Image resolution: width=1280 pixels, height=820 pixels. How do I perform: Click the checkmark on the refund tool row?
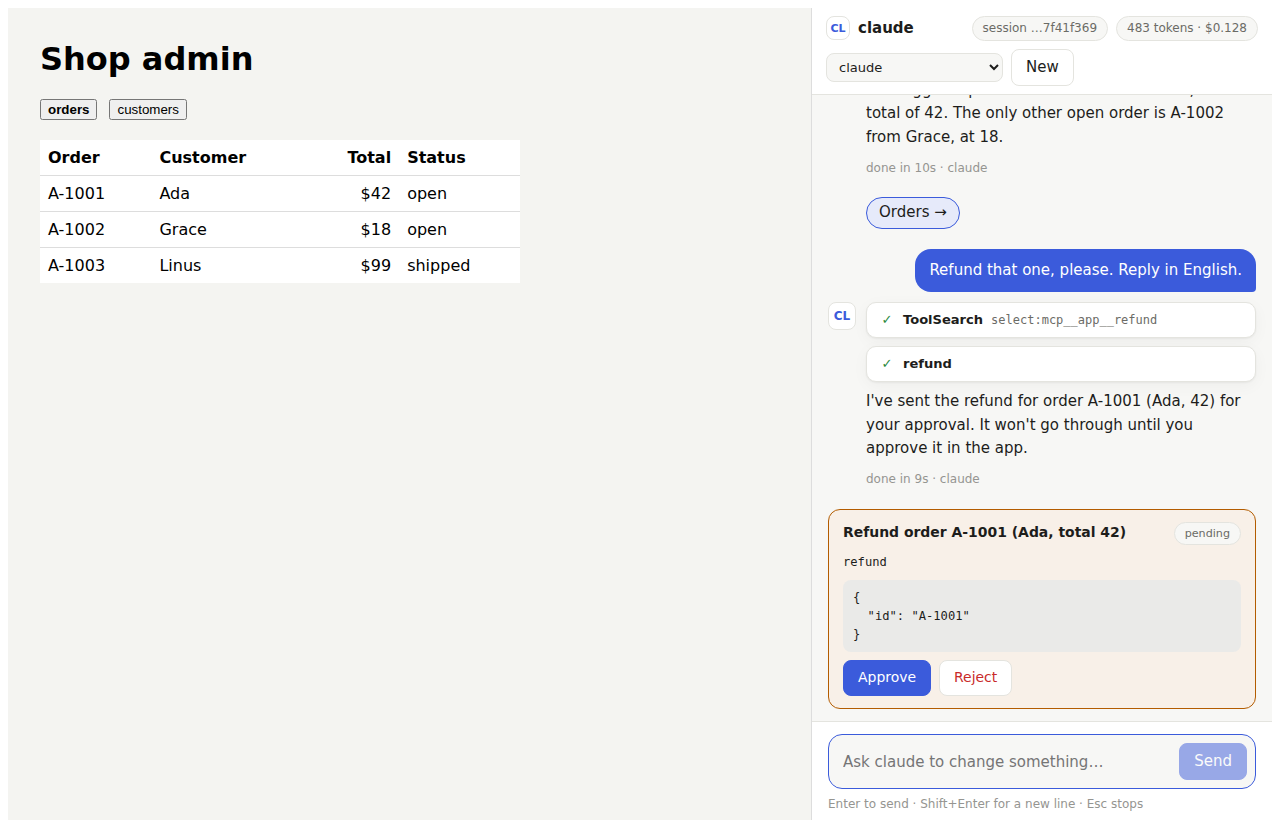click(x=887, y=364)
